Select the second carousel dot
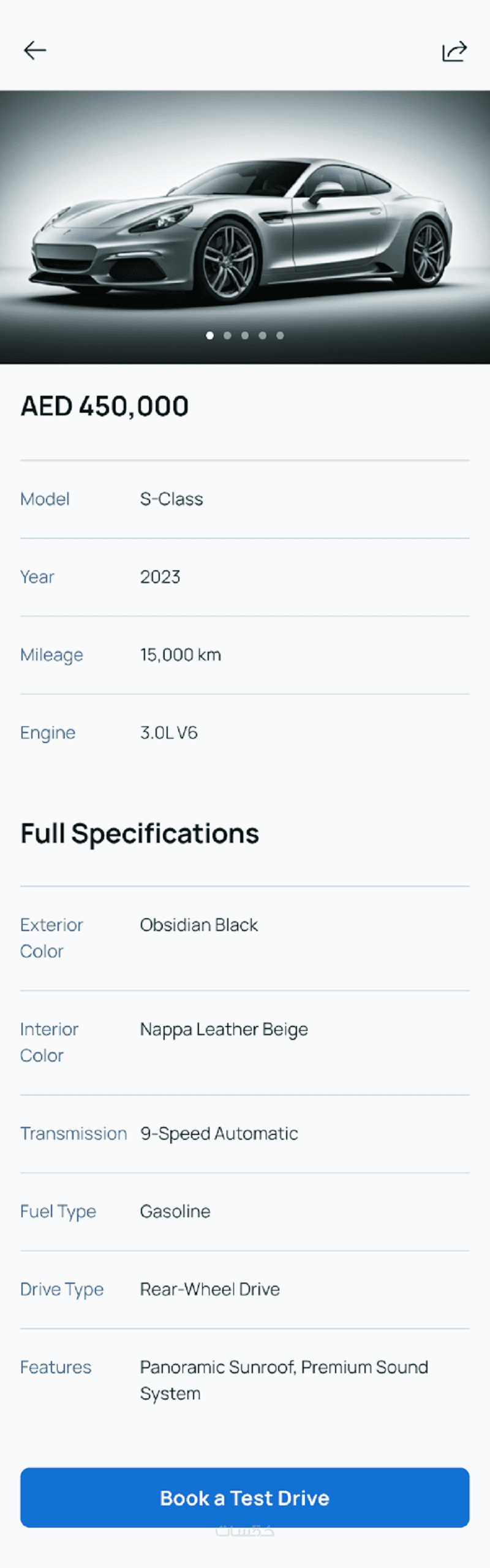 [x=227, y=336]
